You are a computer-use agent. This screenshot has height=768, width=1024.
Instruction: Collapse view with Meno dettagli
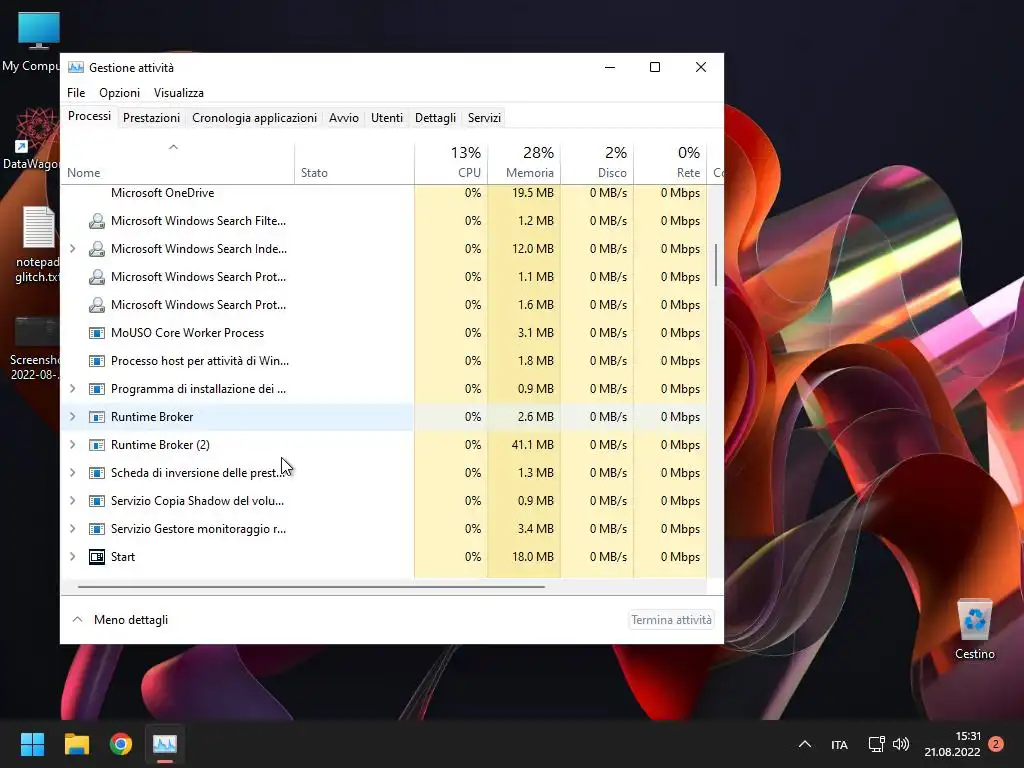coord(120,620)
